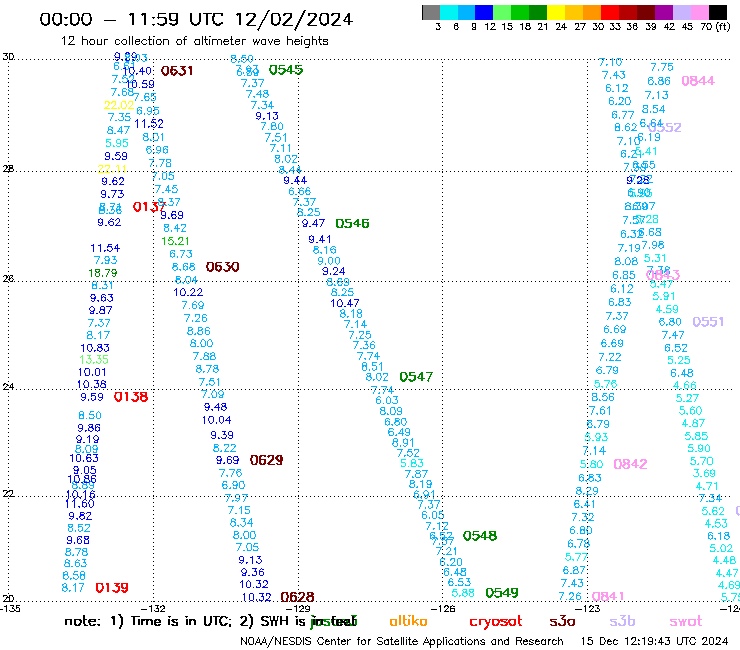Click the legend scale label '70 (ft)'

715,27
